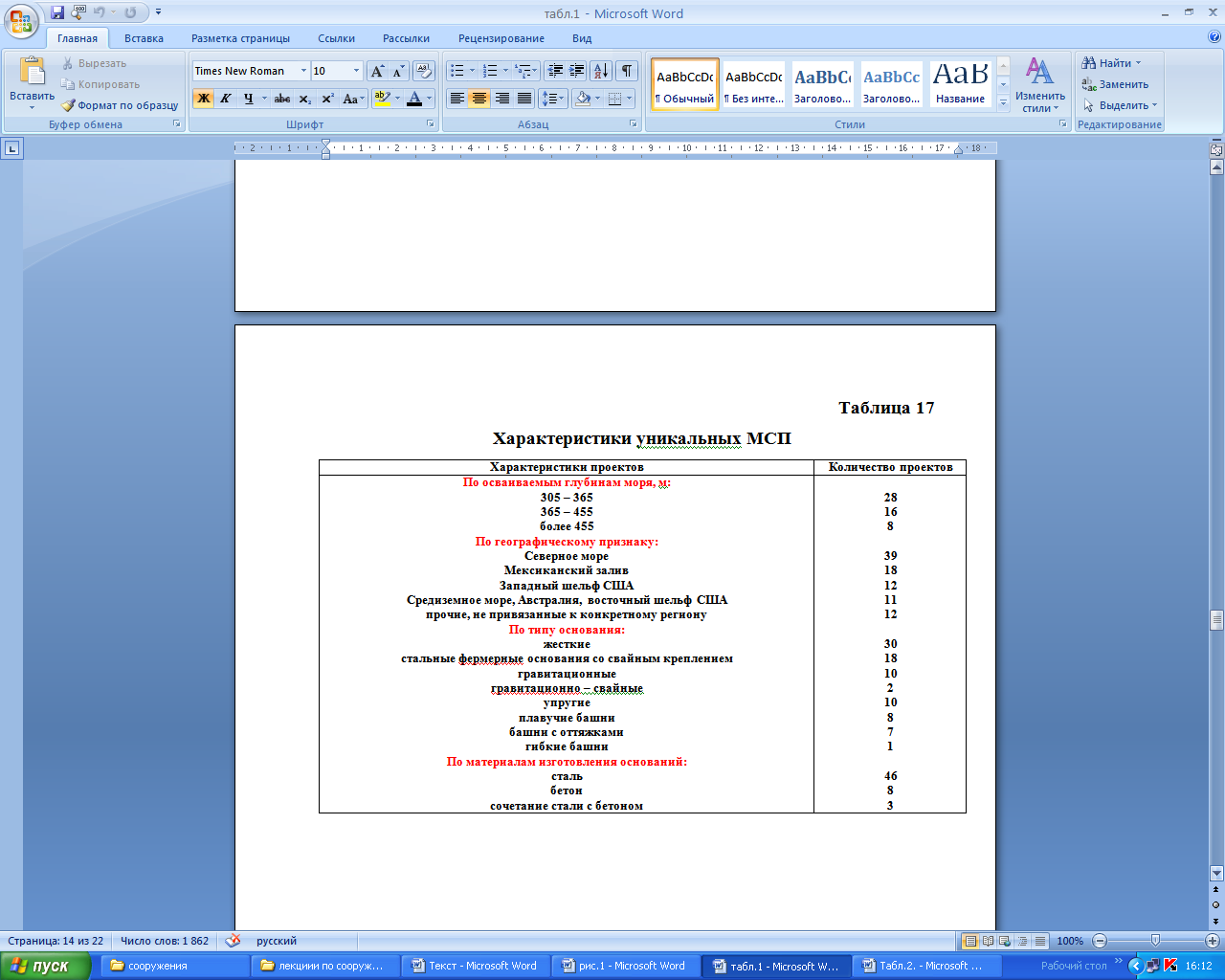Switch to Outline view in status bar
The width and height of the screenshot is (1225, 980).
(1023, 941)
